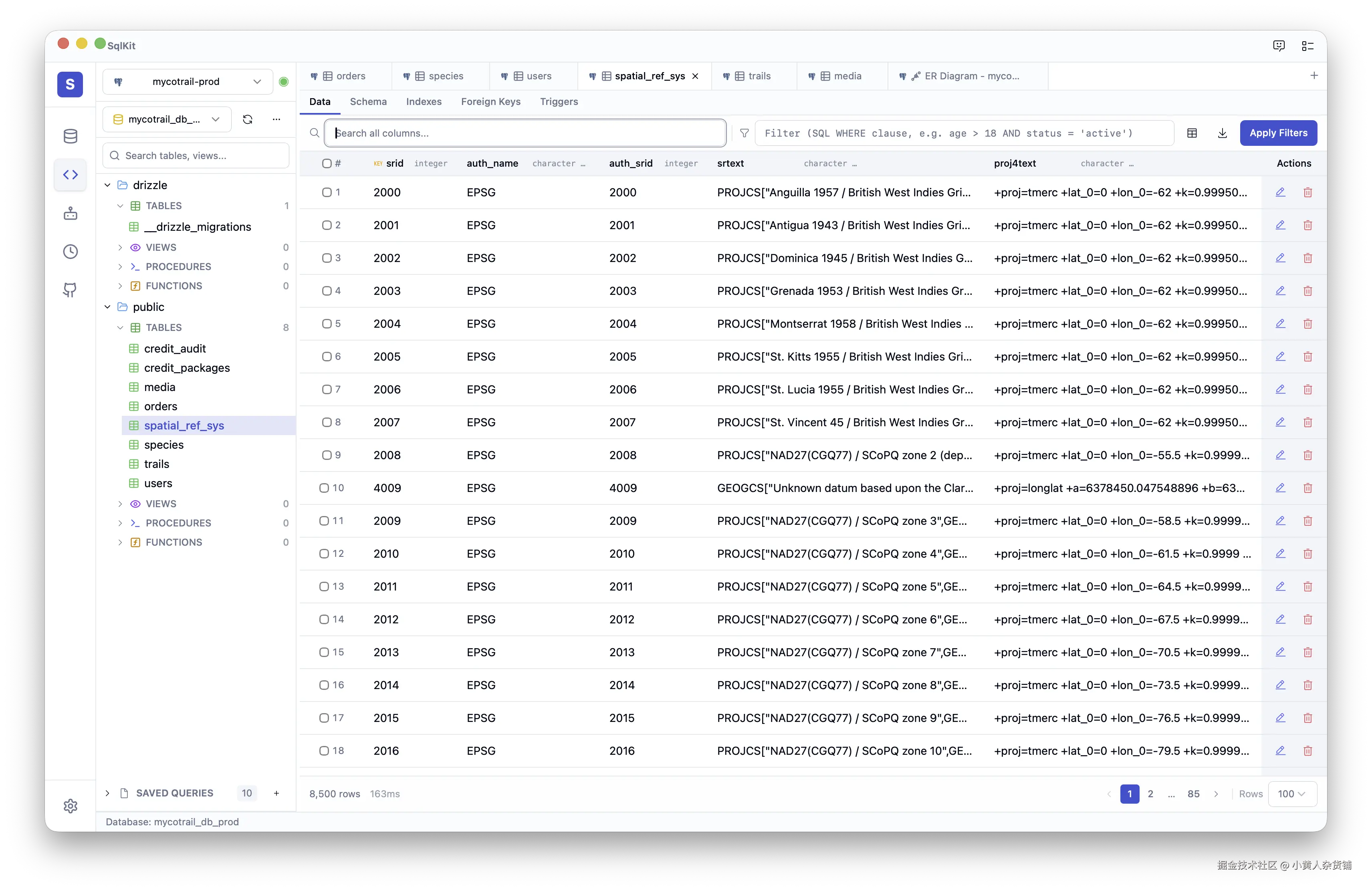Check the checkbox for row 10

[324, 488]
